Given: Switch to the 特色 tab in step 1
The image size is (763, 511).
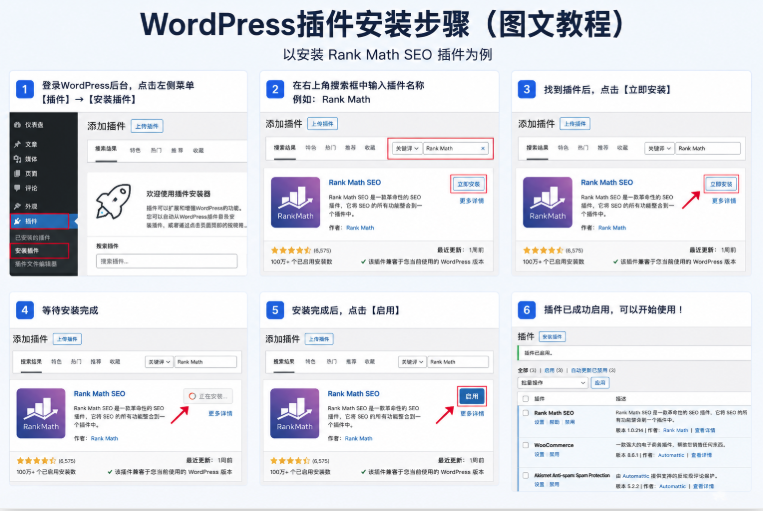Looking at the screenshot, I should (x=135, y=150).
